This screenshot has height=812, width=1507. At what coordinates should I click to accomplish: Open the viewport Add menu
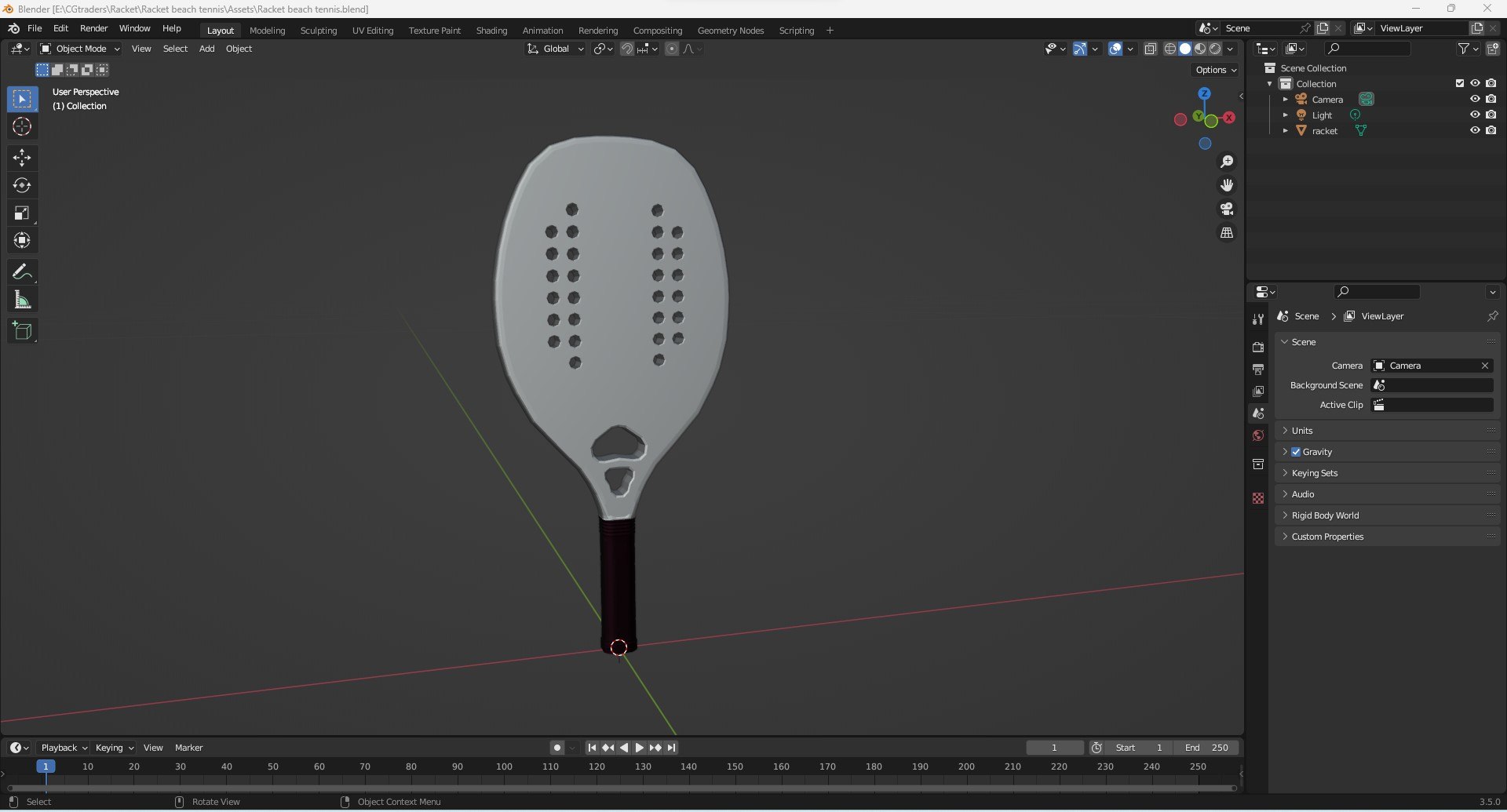(x=207, y=49)
